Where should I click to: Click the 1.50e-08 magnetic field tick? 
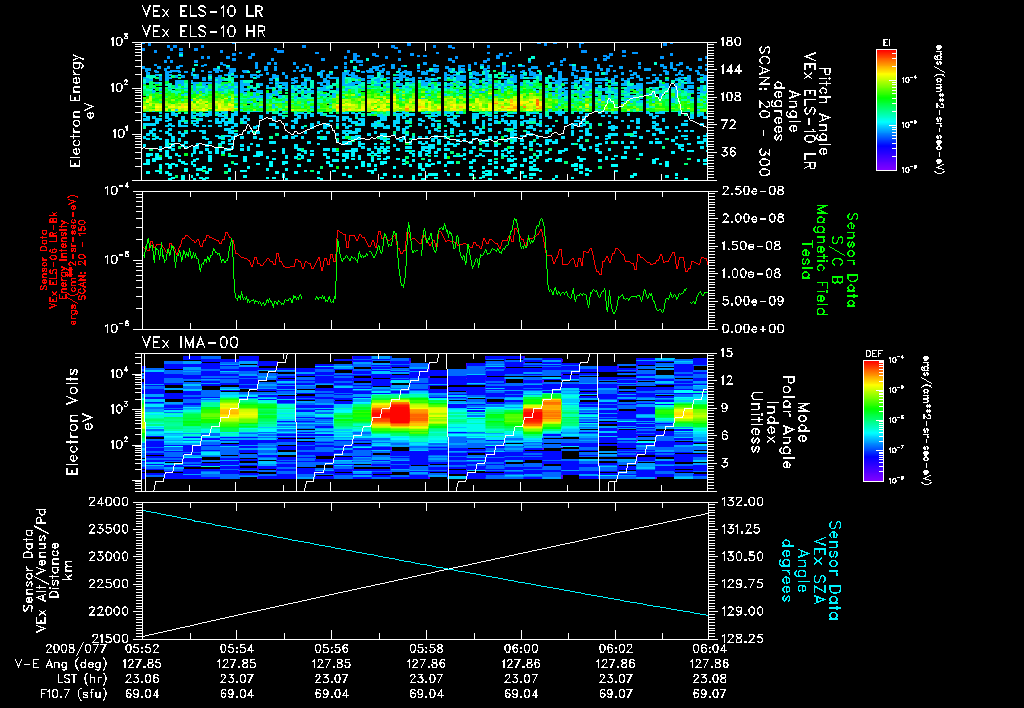(x=752, y=246)
